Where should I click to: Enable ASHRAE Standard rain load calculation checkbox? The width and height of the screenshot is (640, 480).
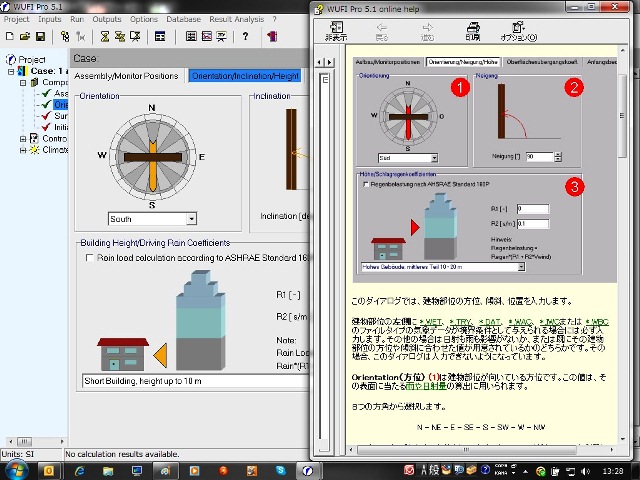[x=90, y=257]
